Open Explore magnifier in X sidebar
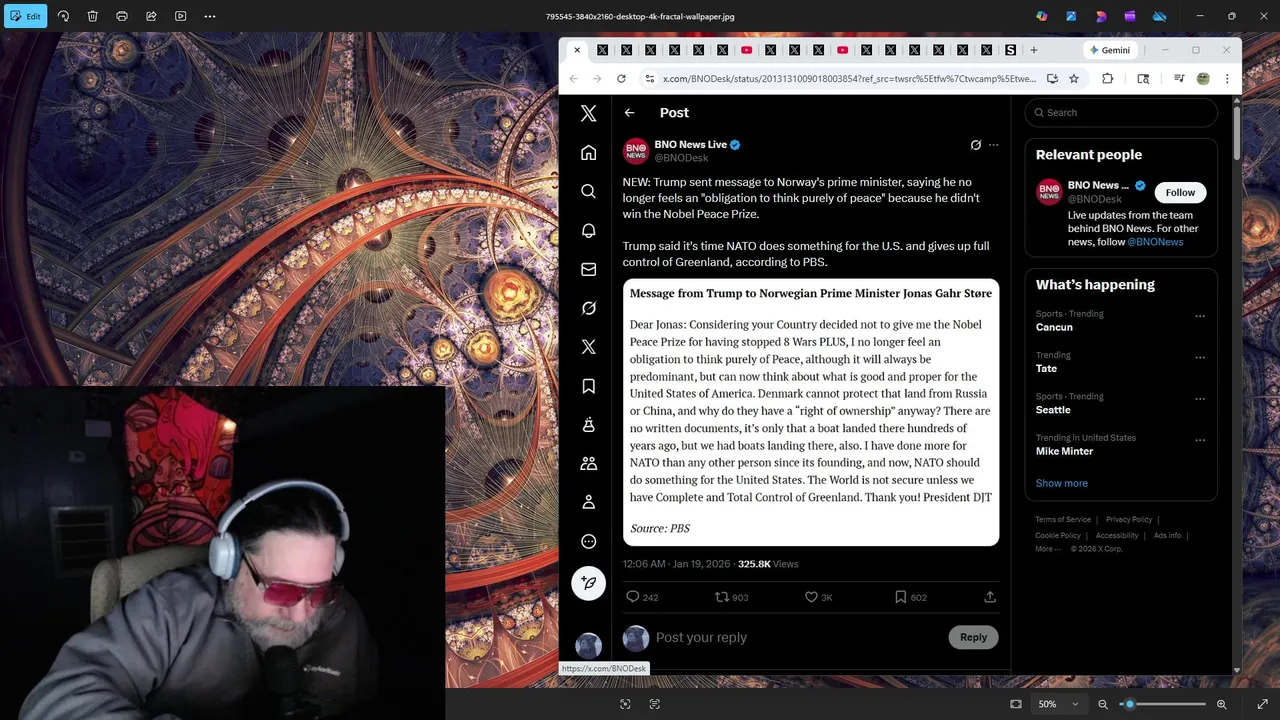The width and height of the screenshot is (1280, 720). coord(589,191)
